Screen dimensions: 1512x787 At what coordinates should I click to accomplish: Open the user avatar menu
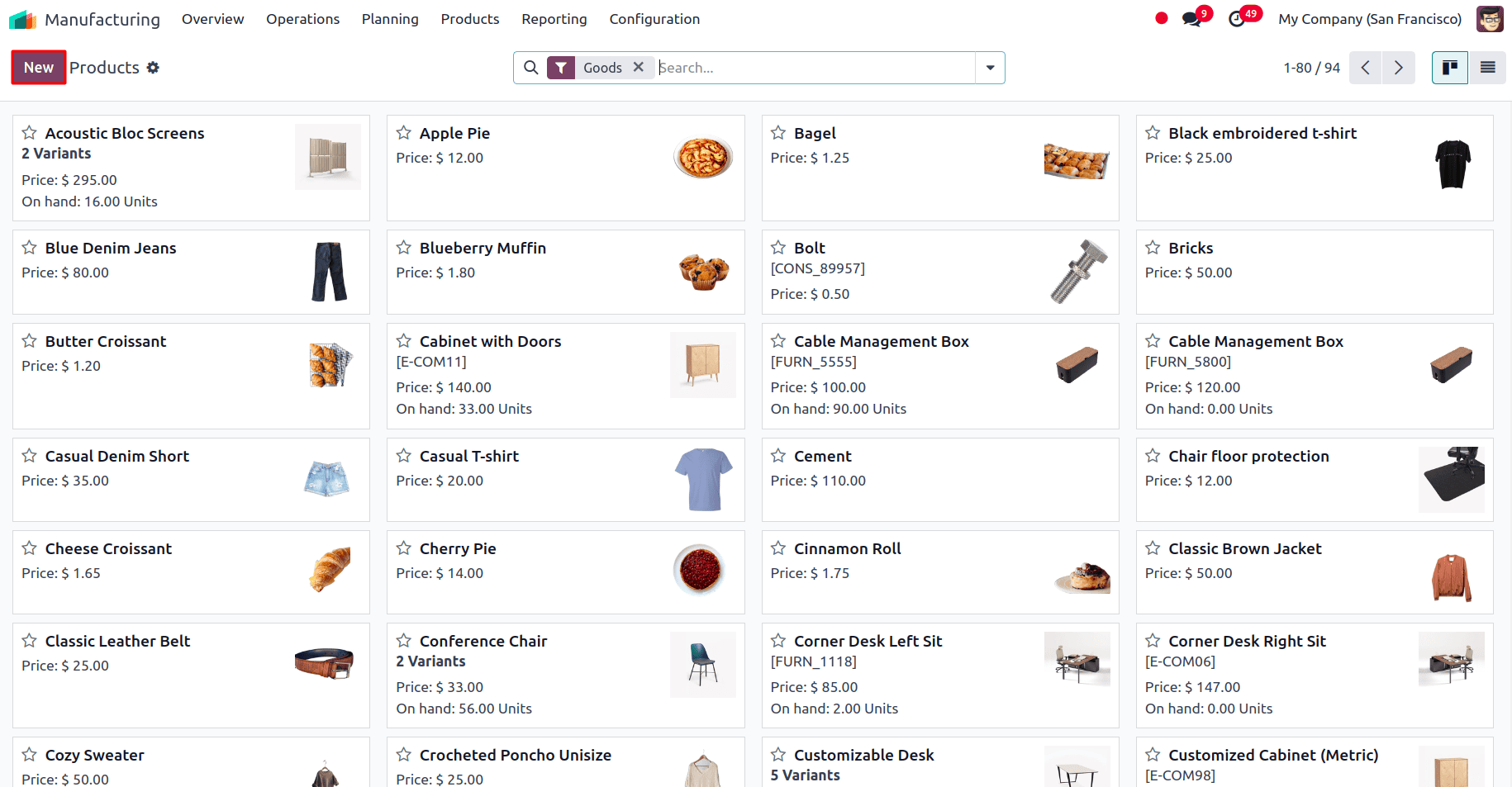pos(1489,18)
